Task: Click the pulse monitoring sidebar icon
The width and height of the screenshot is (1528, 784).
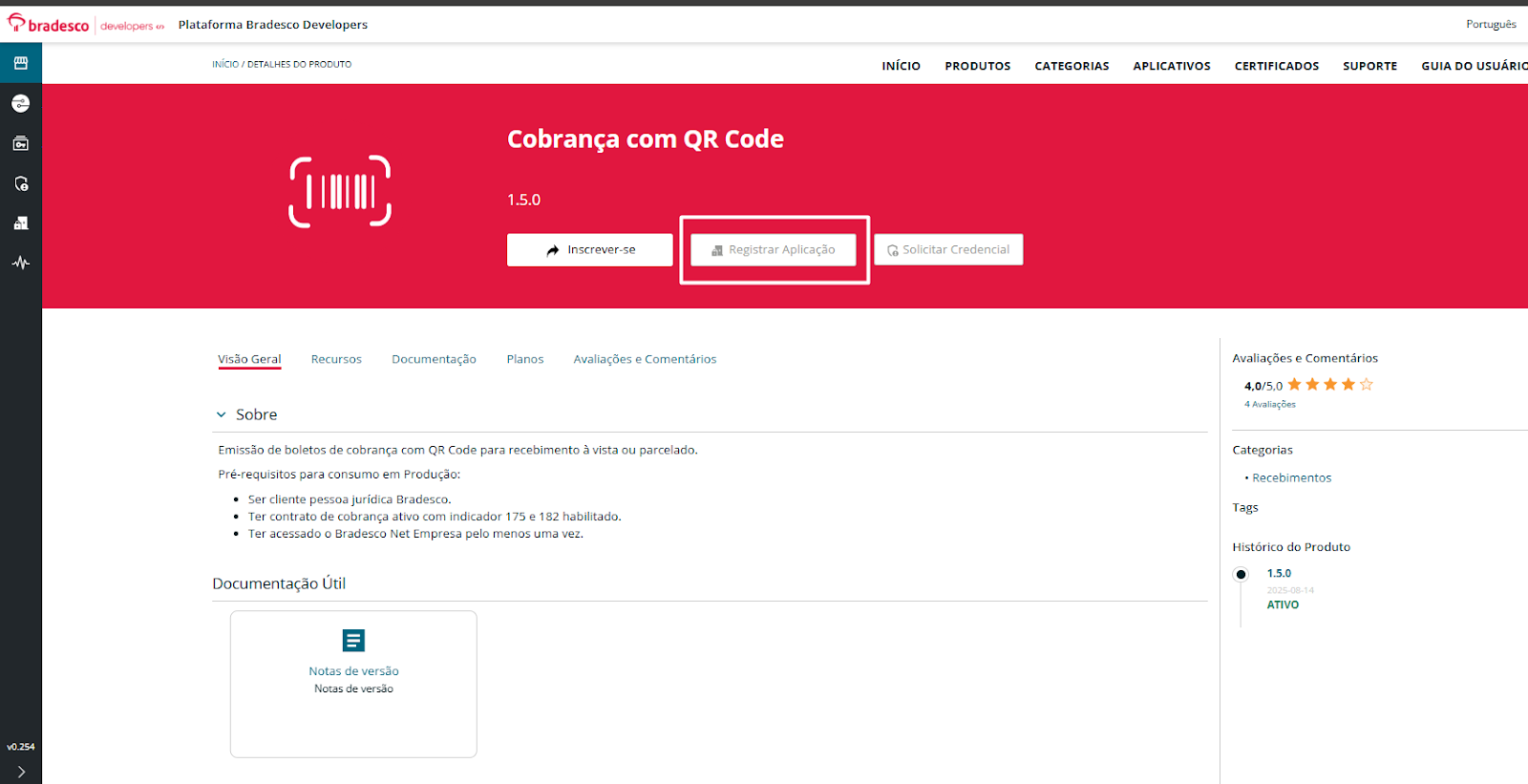Action: pyautogui.click(x=21, y=263)
